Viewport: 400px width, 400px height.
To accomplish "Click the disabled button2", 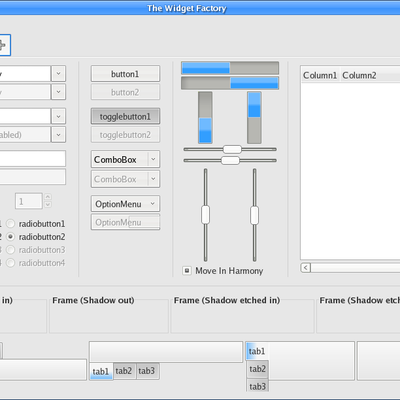I will coord(125,92).
